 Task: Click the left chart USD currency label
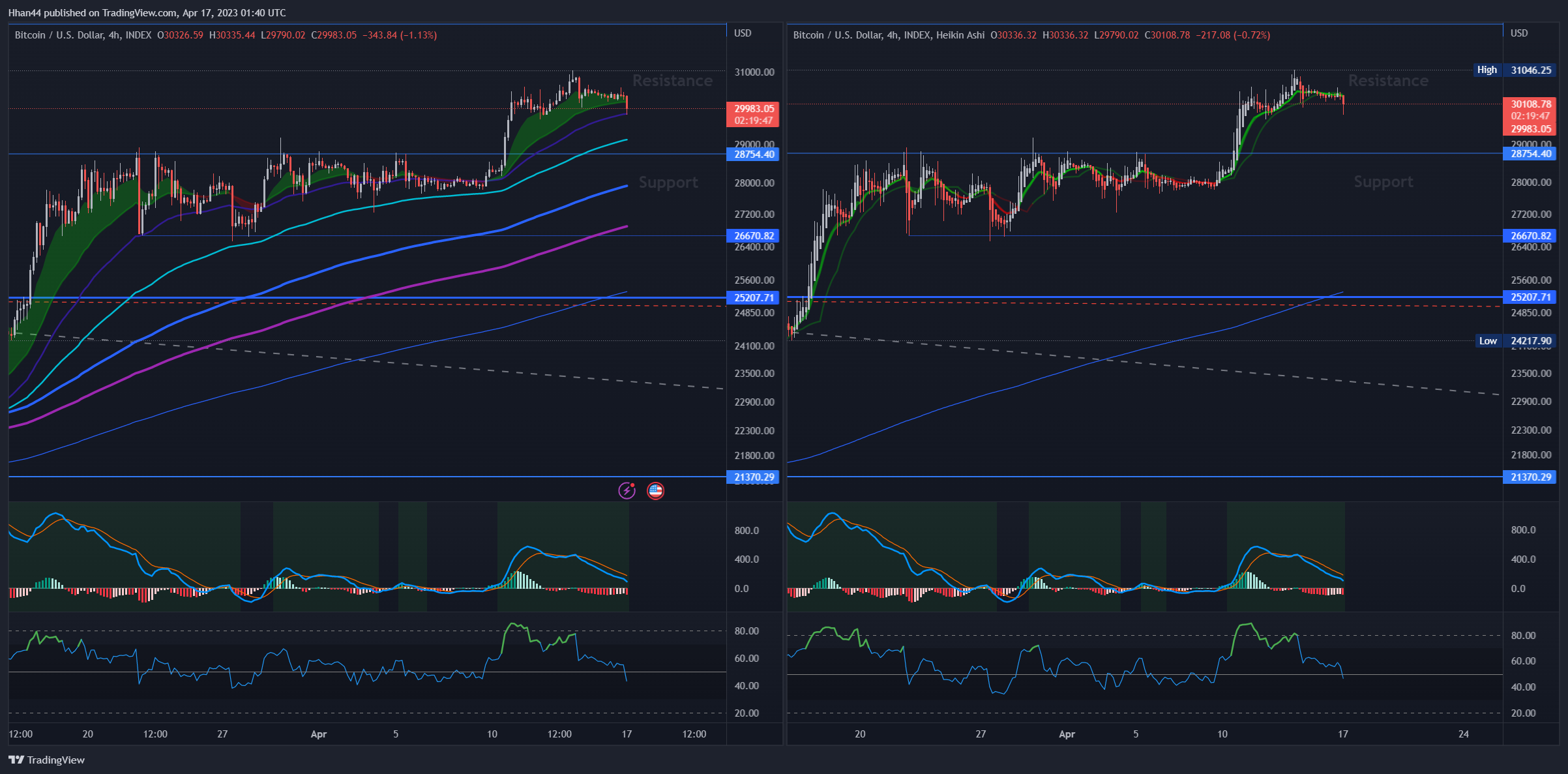tap(743, 33)
